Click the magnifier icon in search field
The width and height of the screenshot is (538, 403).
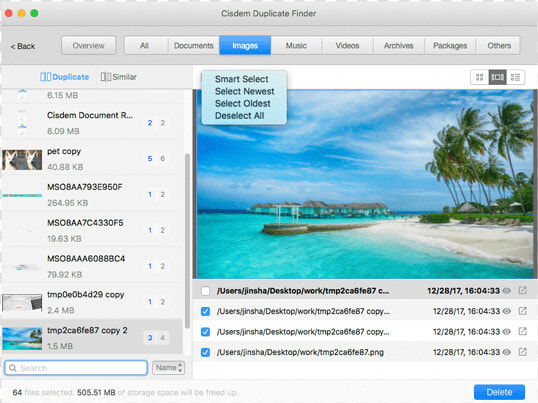13,368
